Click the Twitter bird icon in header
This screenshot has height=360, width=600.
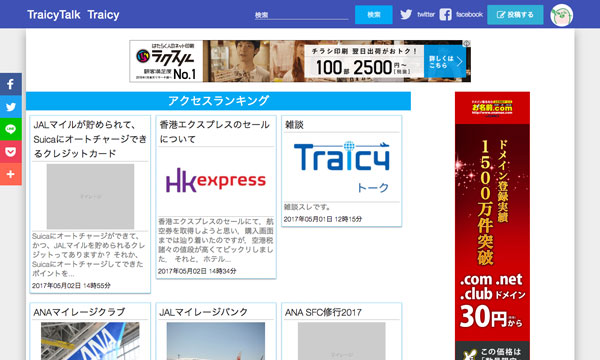point(406,15)
